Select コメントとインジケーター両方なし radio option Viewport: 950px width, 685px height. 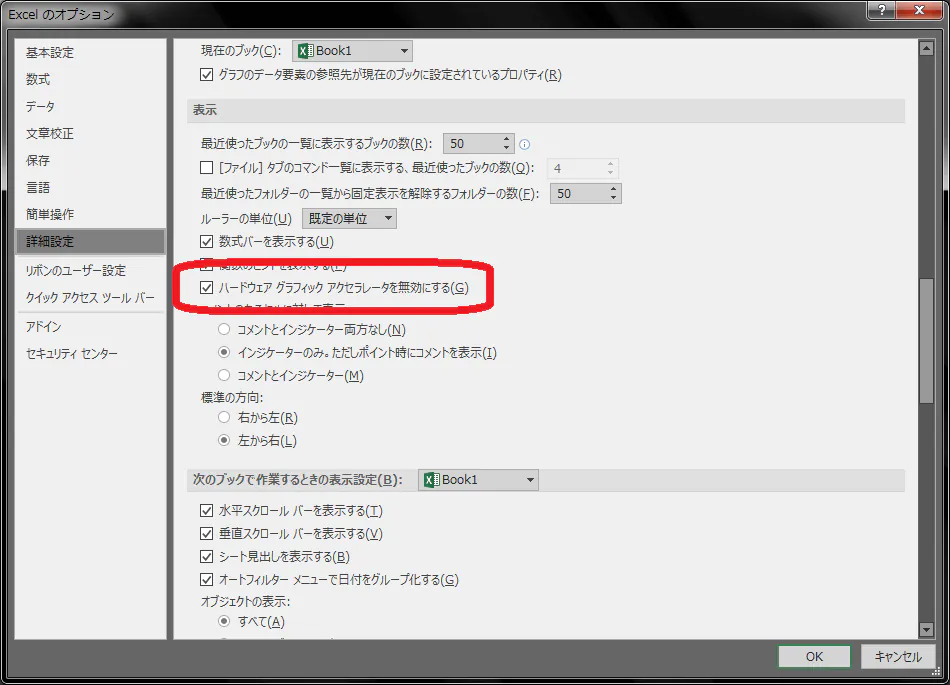click(224, 329)
